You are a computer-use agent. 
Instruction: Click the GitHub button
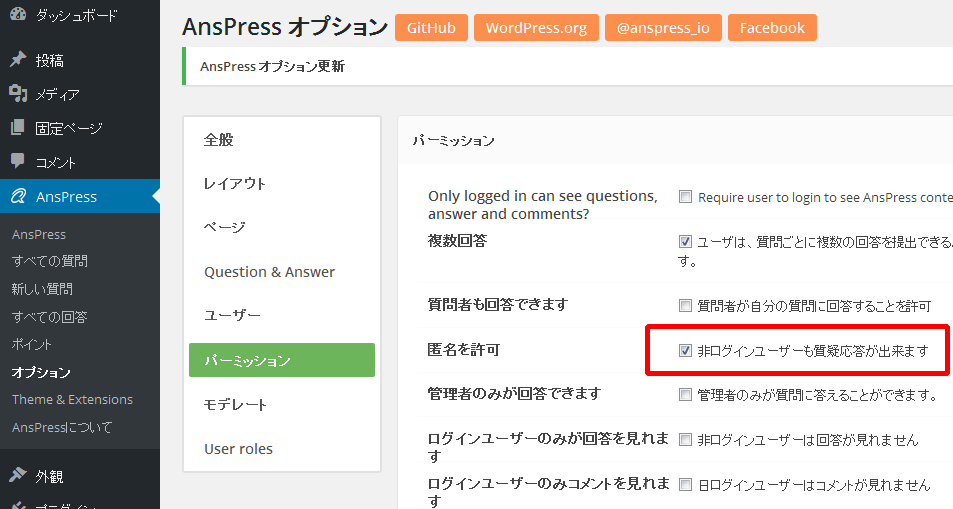432,27
